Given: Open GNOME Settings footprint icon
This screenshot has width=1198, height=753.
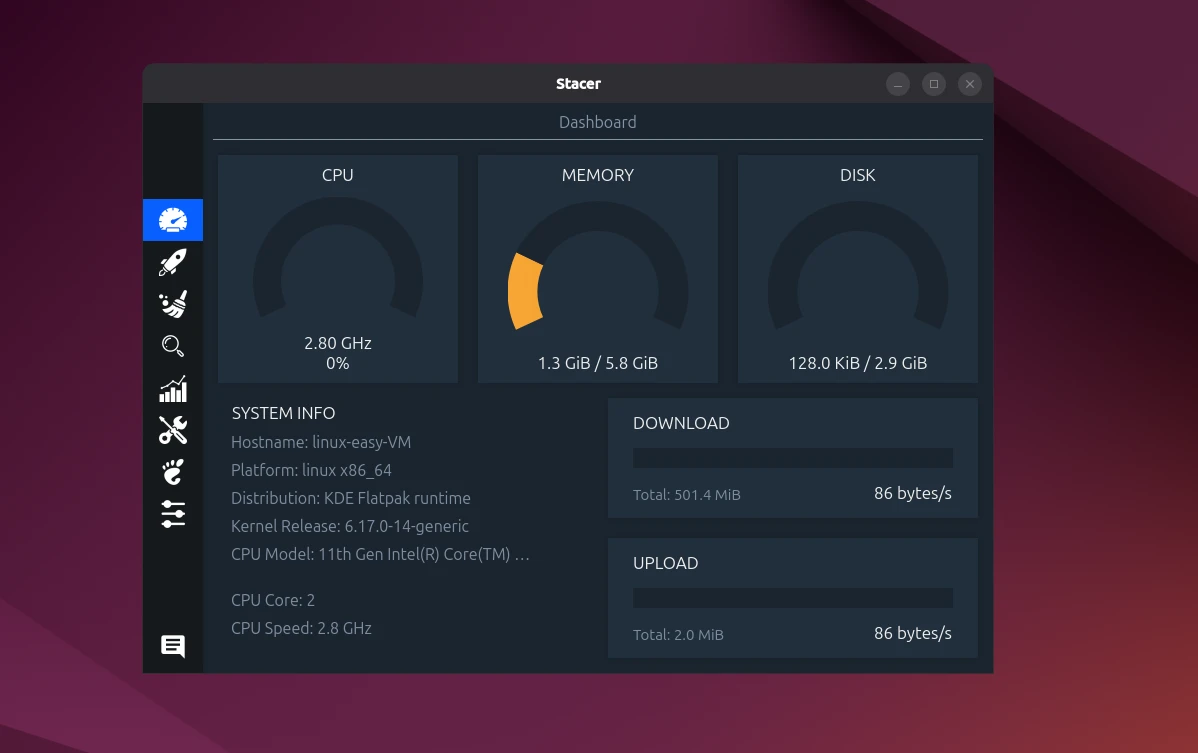Looking at the screenshot, I should [173, 472].
